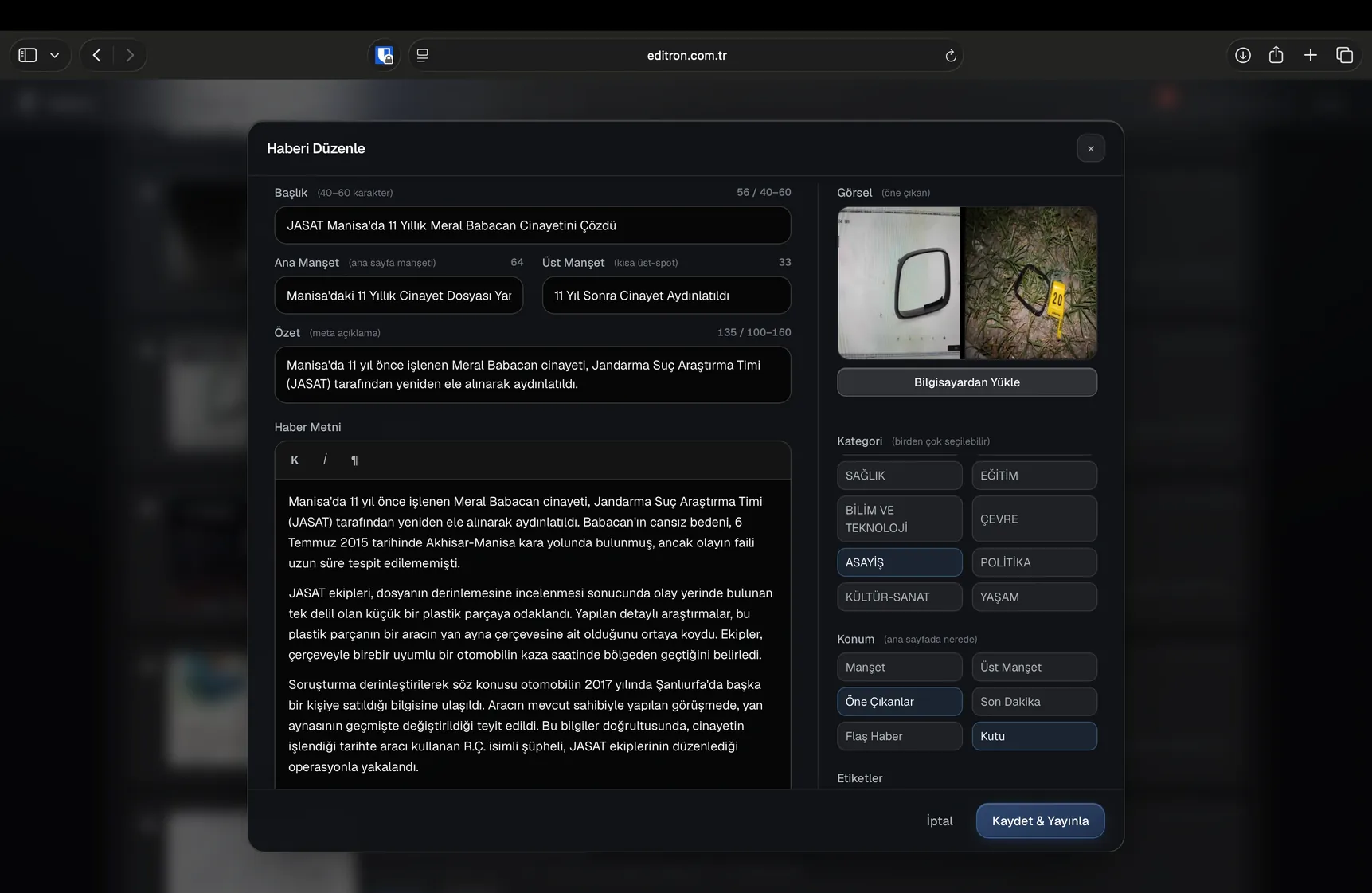The image size is (1372, 893).
Task: Edit the Ana Manşet input field
Action: 399,296
